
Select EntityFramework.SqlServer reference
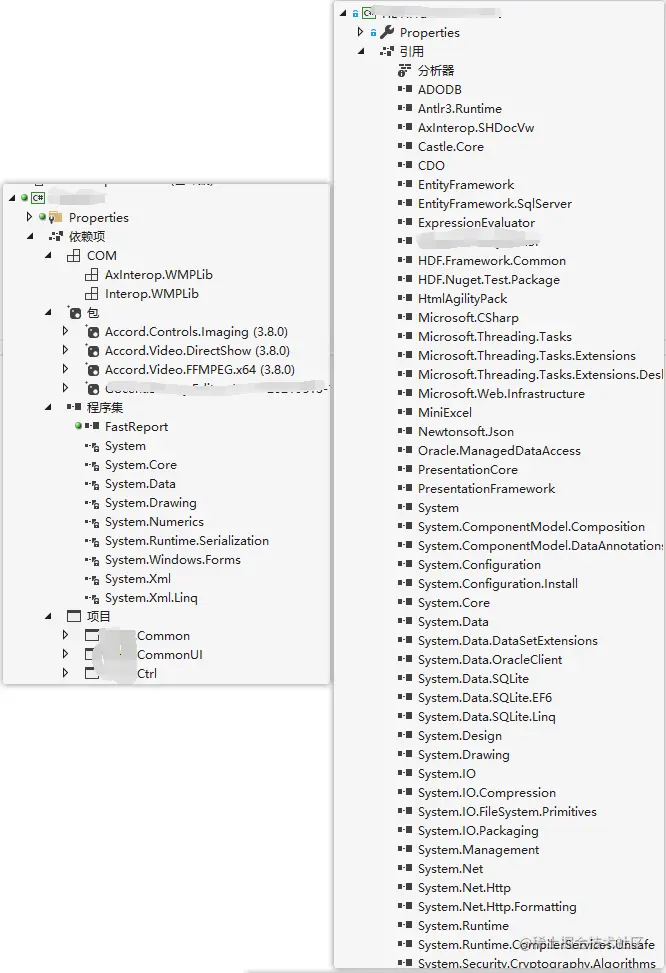(494, 203)
